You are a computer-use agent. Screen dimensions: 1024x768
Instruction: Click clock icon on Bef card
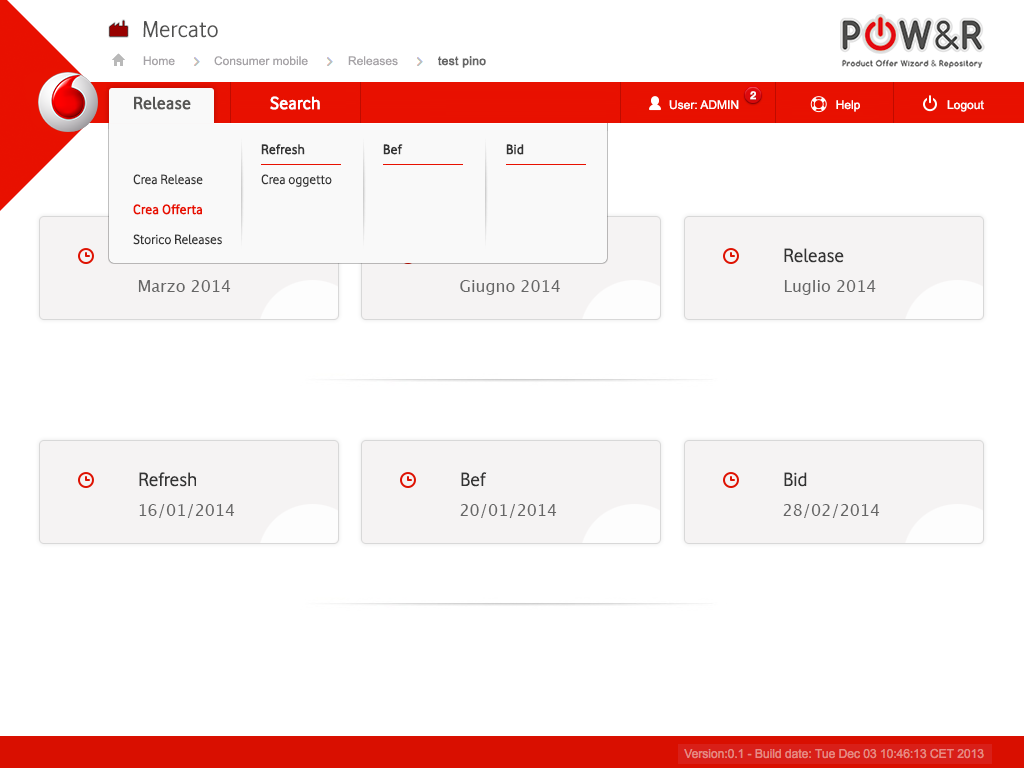point(408,480)
